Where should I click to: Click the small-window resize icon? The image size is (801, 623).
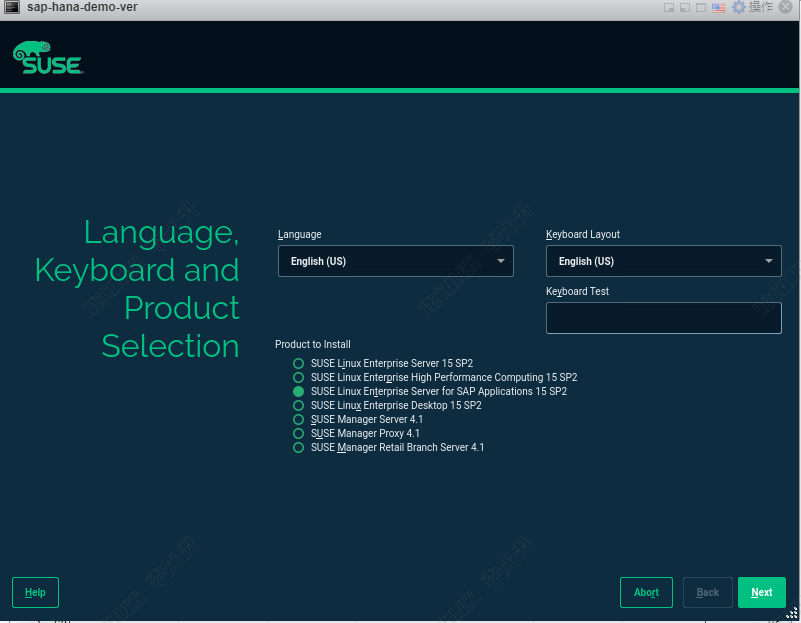click(669, 7)
